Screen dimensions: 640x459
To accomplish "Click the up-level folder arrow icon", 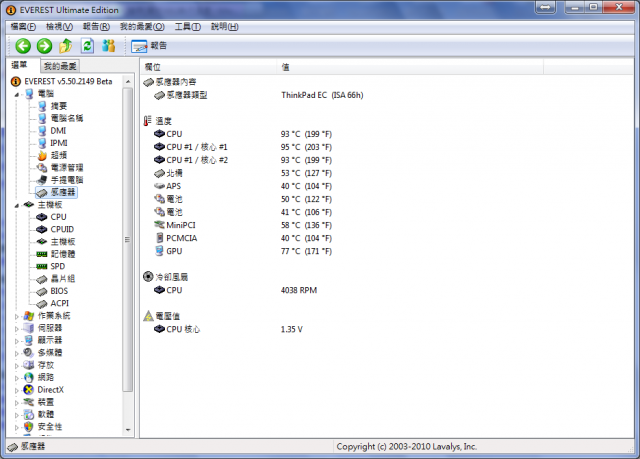I will (x=66, y=46).
